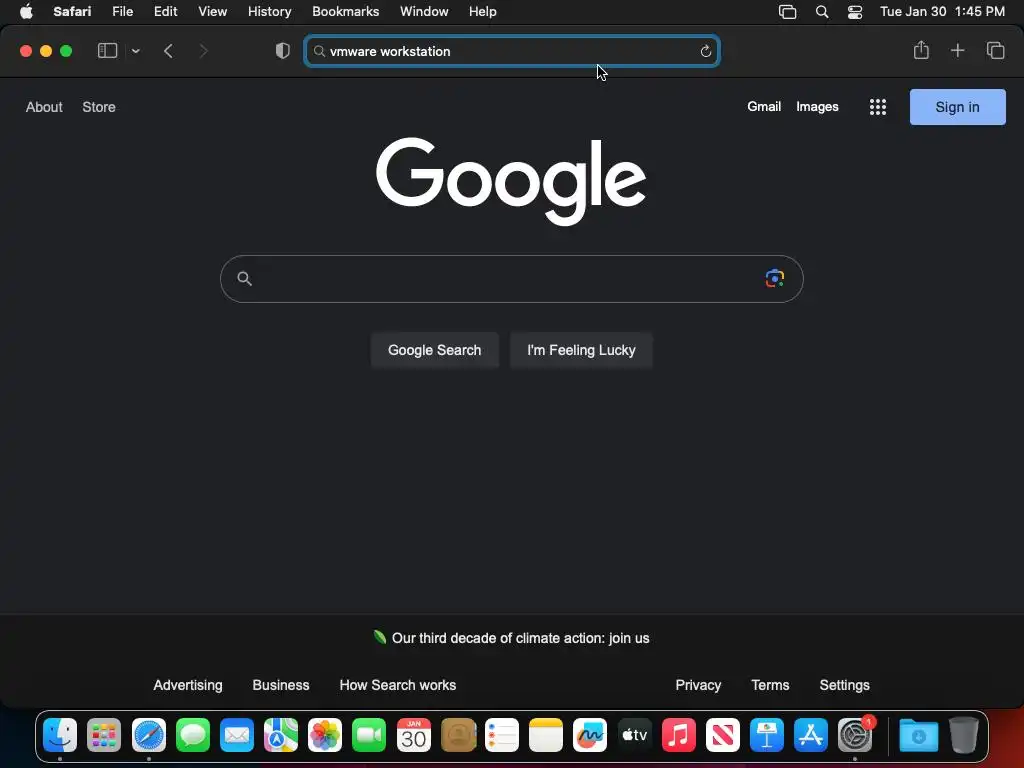The height and width of the screenshot is (768, 1024).
Task: Open the Terms footer link
Action: (770, 685)
